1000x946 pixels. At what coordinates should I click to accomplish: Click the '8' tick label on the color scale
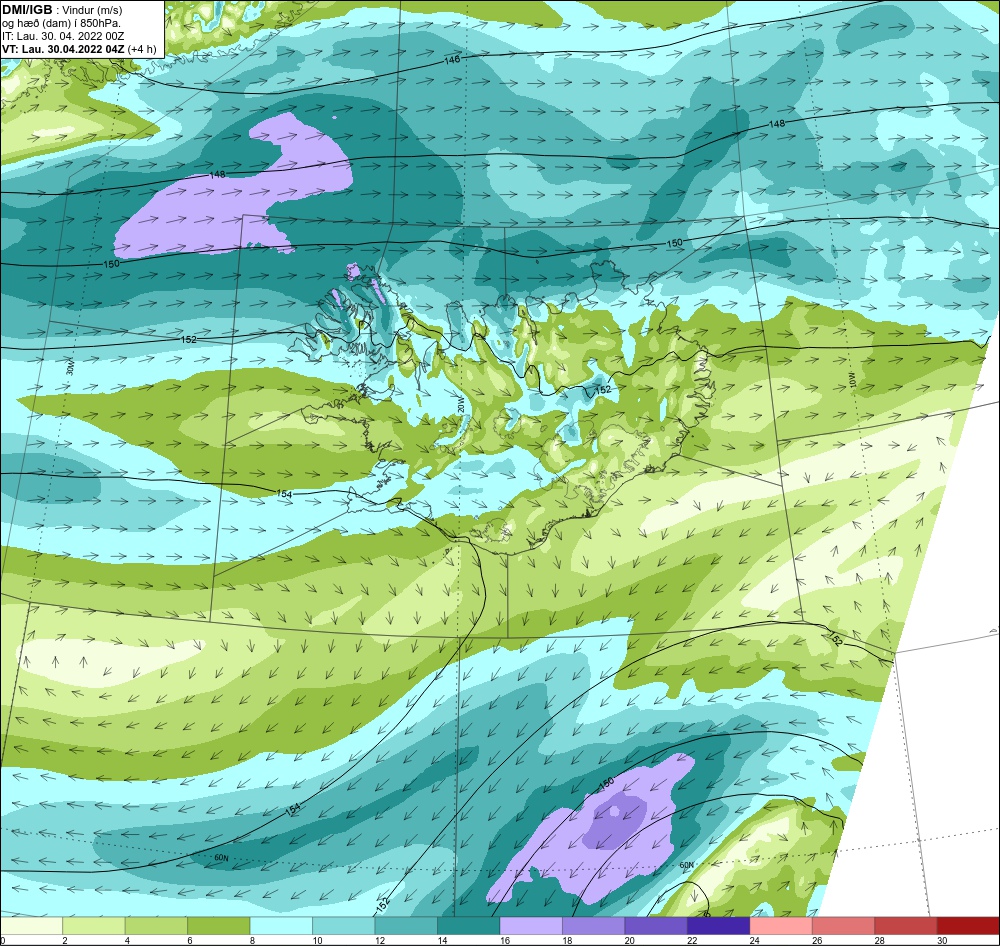click(x=253, y=940)
